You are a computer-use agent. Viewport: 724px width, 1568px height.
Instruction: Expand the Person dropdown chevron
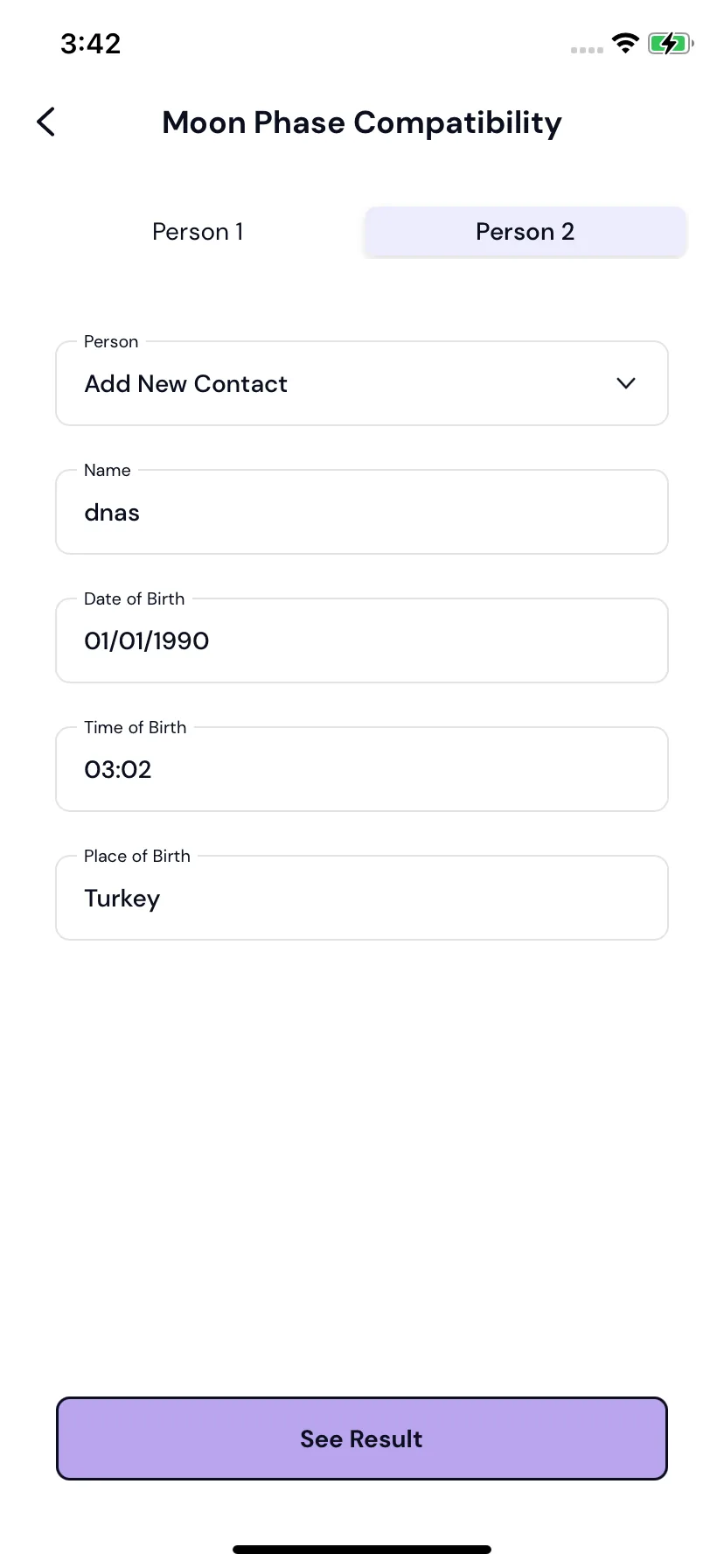[x=626, y=383]
